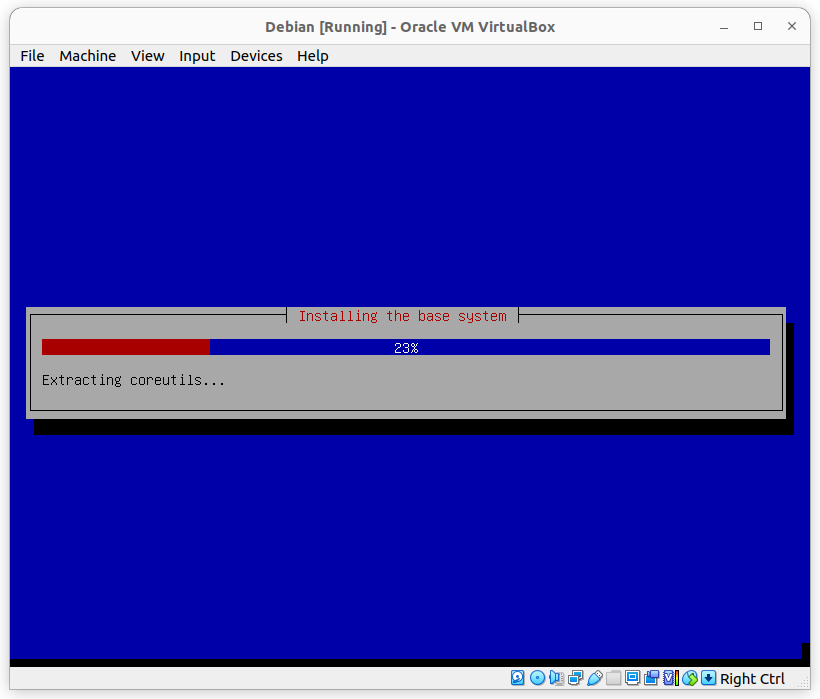Screen dimensions: 820x699
Task: Open the USB devices status icon
Action: tap(592, 677)
